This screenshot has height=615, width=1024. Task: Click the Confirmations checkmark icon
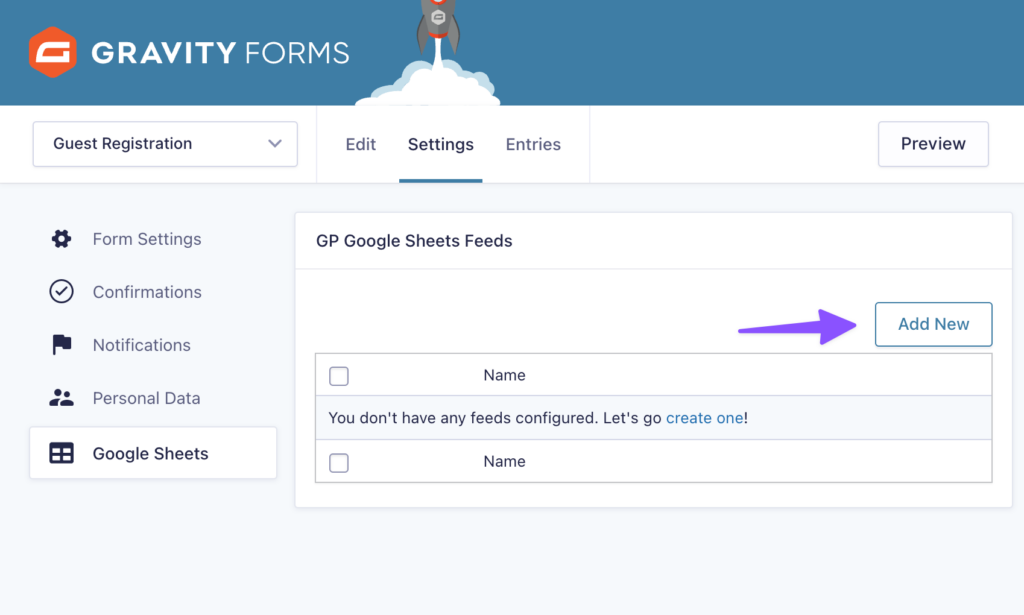61,292
